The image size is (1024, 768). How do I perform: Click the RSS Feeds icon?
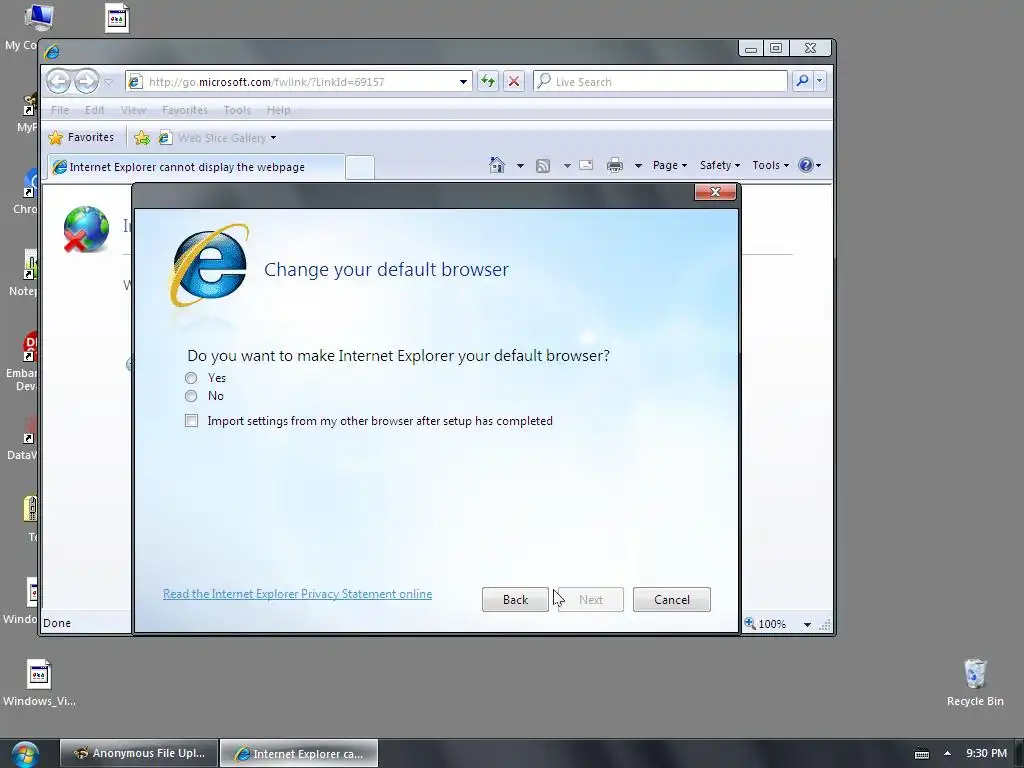[543, 166]
